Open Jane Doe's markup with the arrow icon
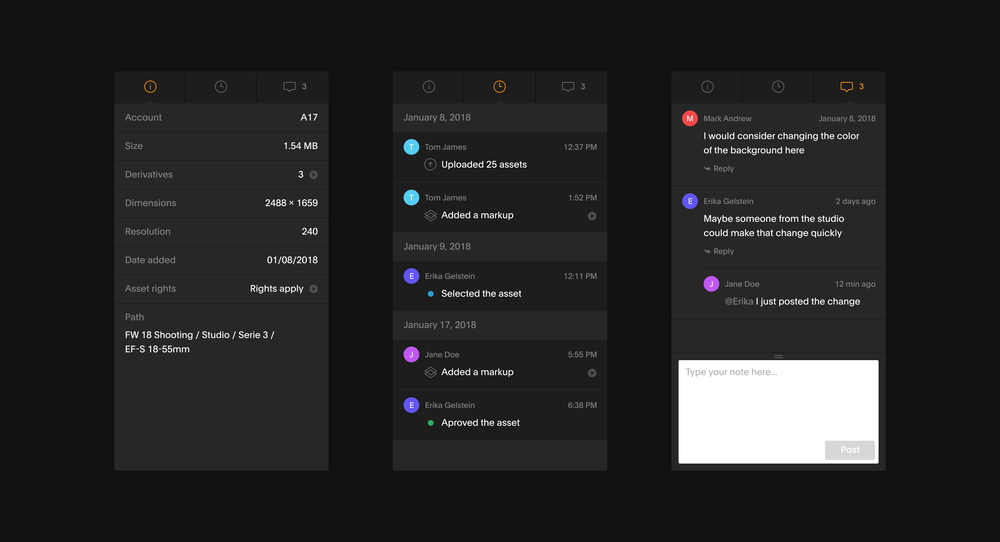This screenshot has width=1000, height=542. (x=592, y=373)
